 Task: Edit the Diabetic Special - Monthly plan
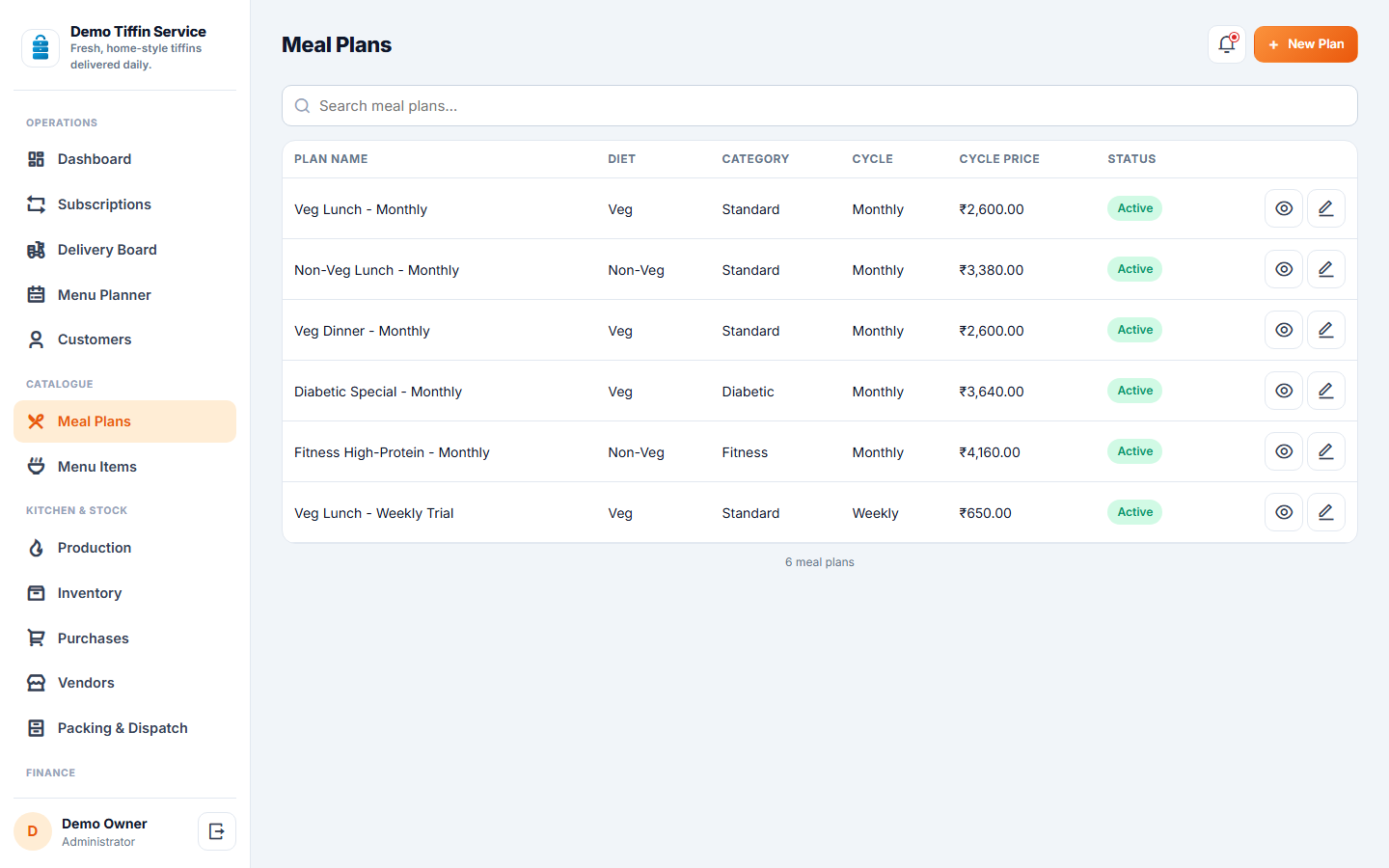pos(1326,391)
